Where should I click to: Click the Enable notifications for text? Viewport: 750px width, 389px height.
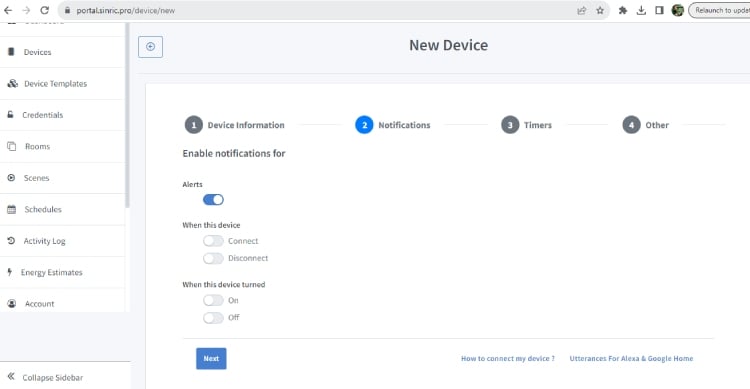click(x=234, y=153)
